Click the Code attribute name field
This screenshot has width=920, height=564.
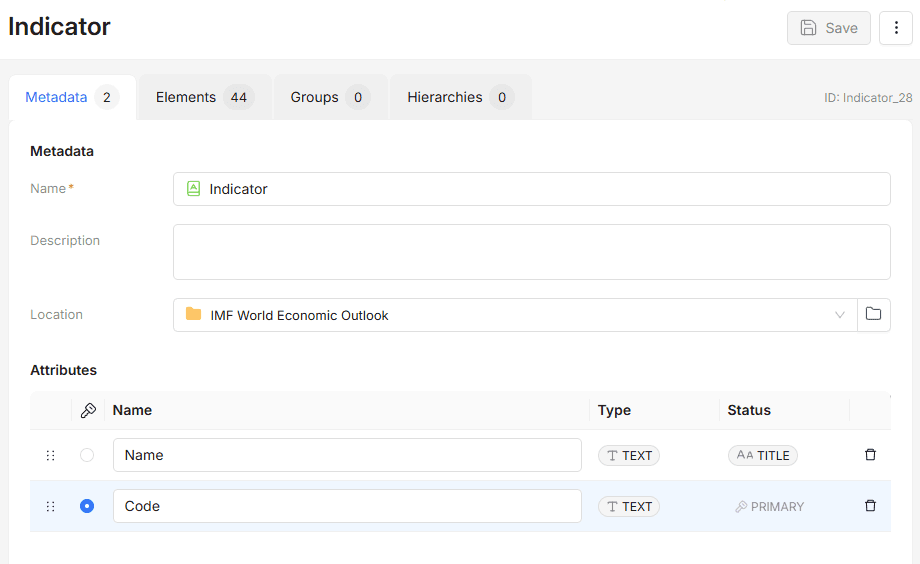click(x=347, y=506)
